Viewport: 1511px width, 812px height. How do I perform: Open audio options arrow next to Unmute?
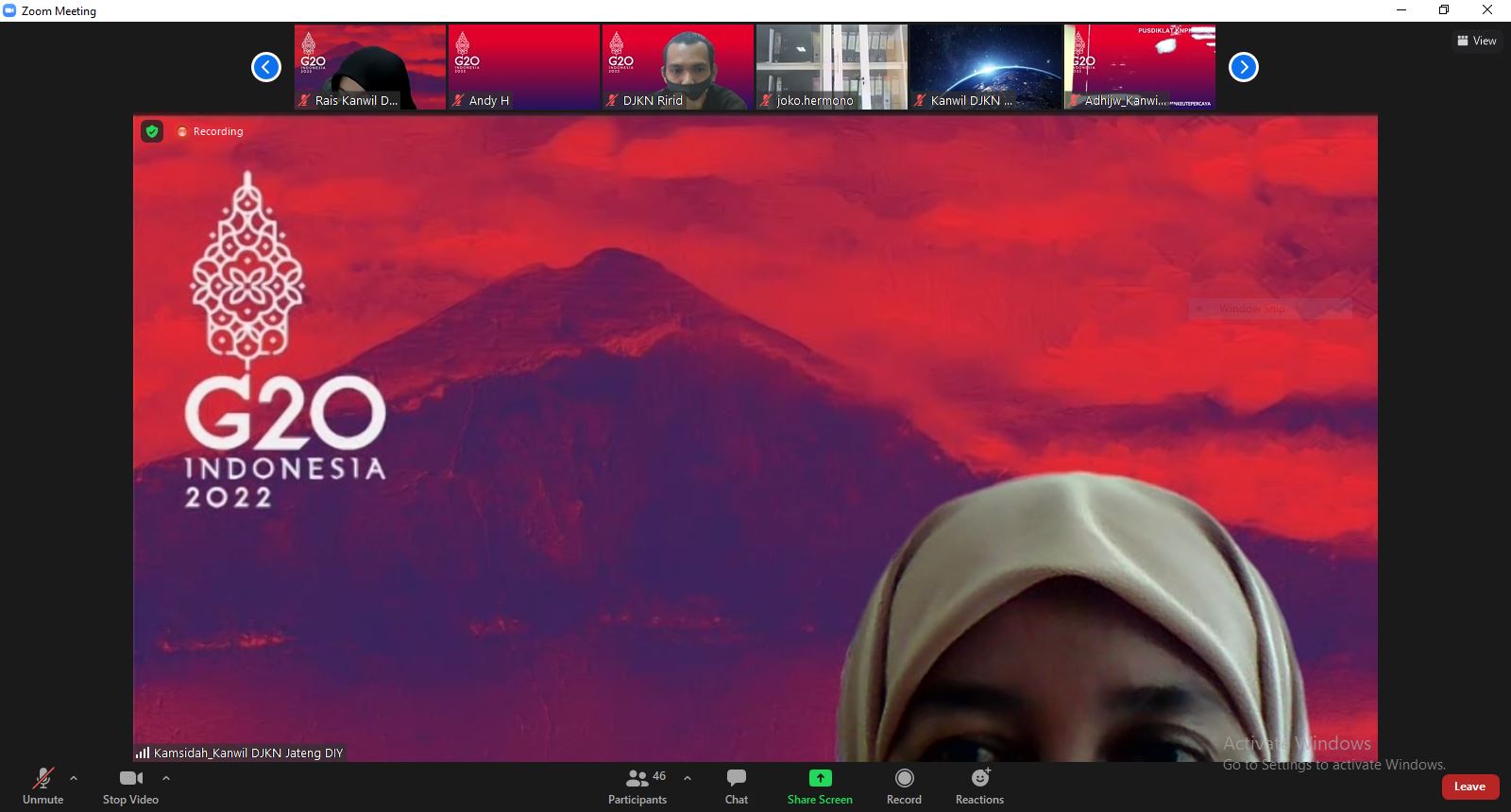74,778
